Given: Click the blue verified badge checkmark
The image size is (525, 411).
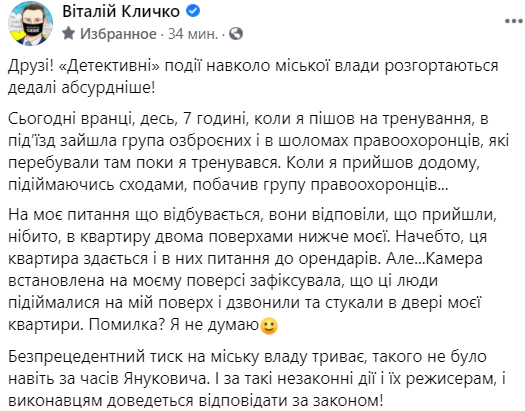Looking at the screenshot, I should coord(193,11).
